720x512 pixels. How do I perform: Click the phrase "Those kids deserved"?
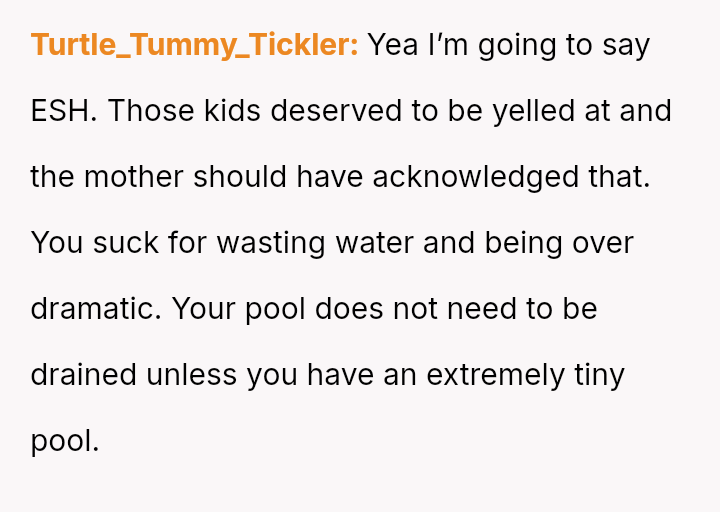pyautogui.click(x=255, y=111)
